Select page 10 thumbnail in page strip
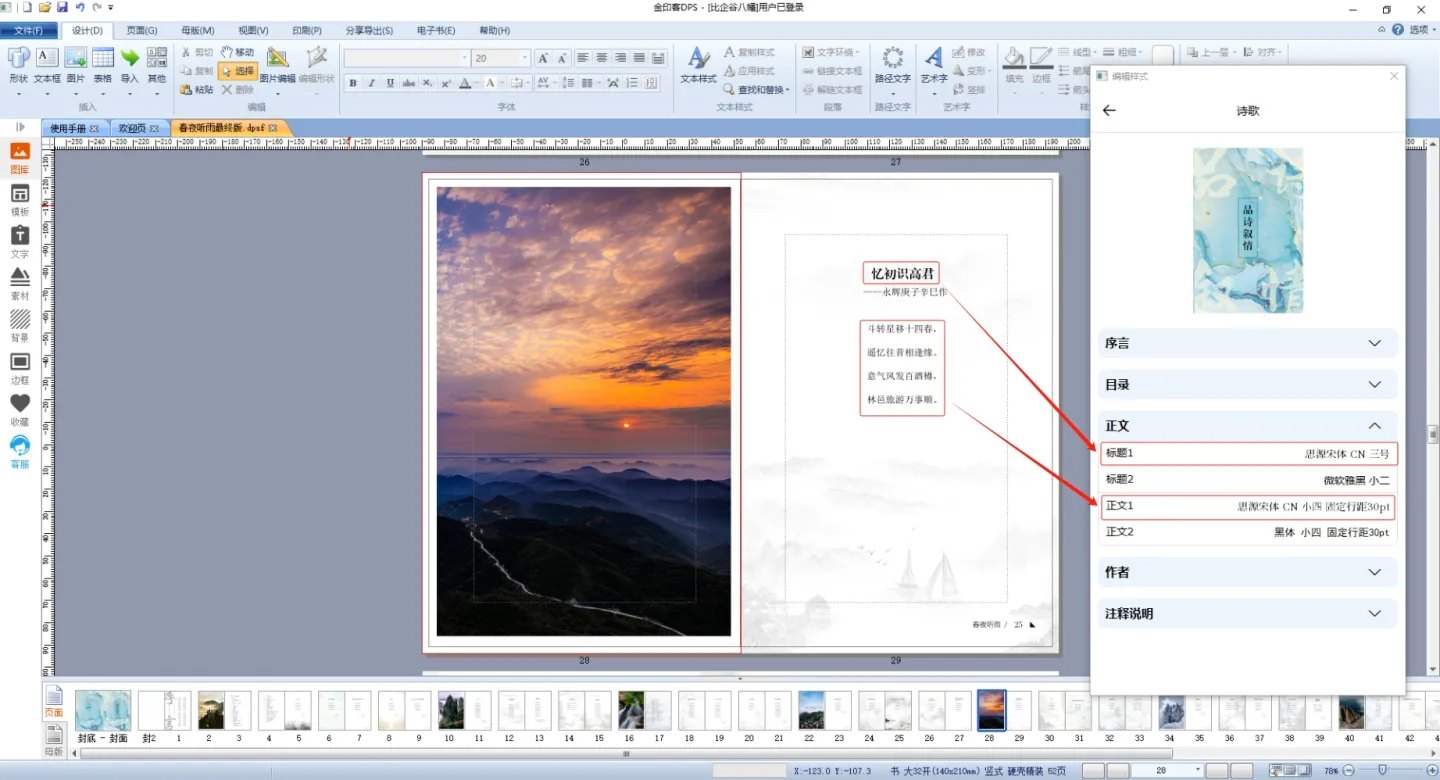 (x=451, y=711)
